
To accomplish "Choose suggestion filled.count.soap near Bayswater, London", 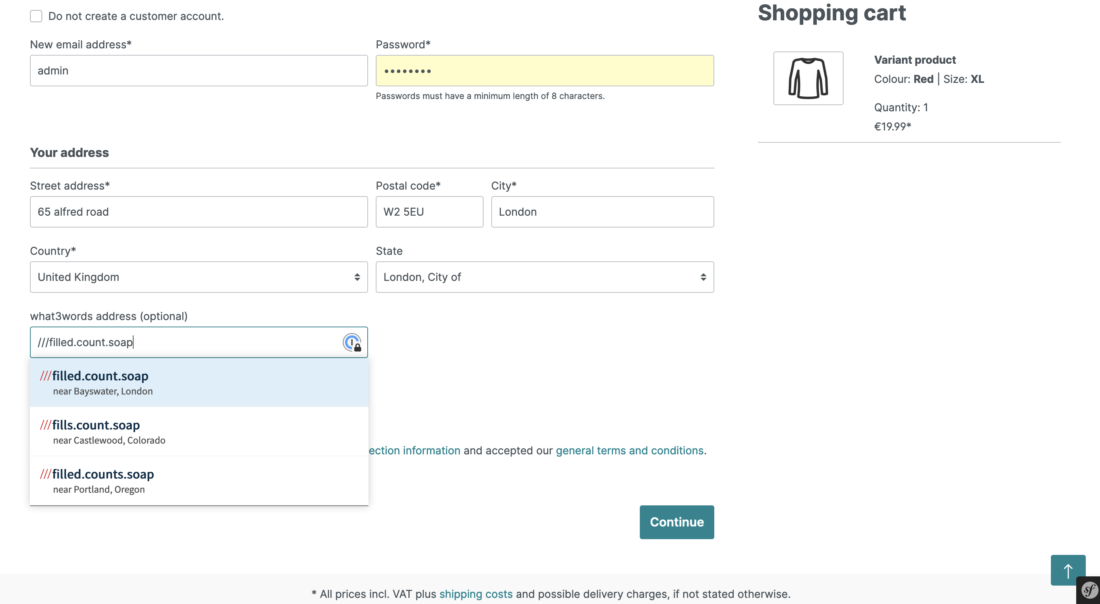I will [199, 382].
